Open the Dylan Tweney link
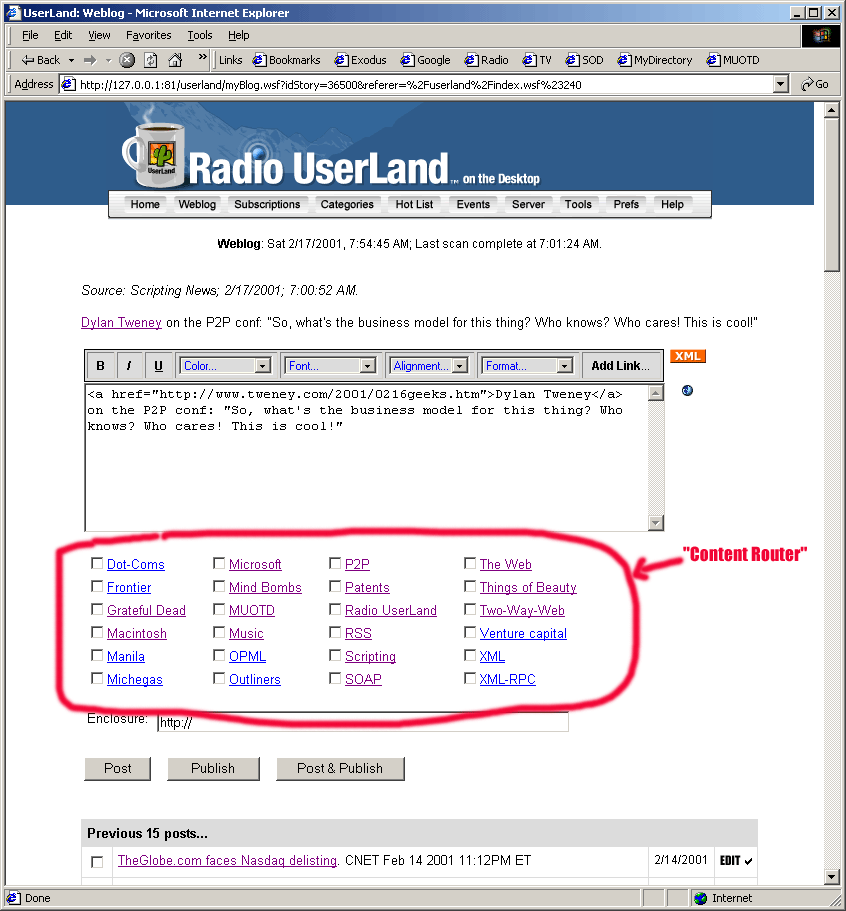 [114, 323]
